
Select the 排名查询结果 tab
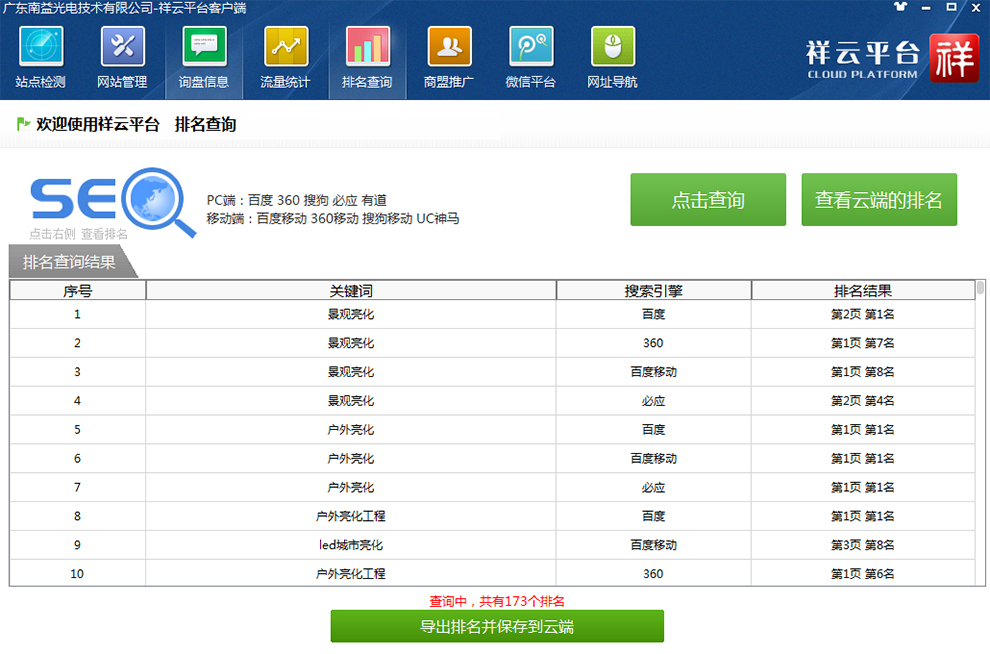(70, 263)
